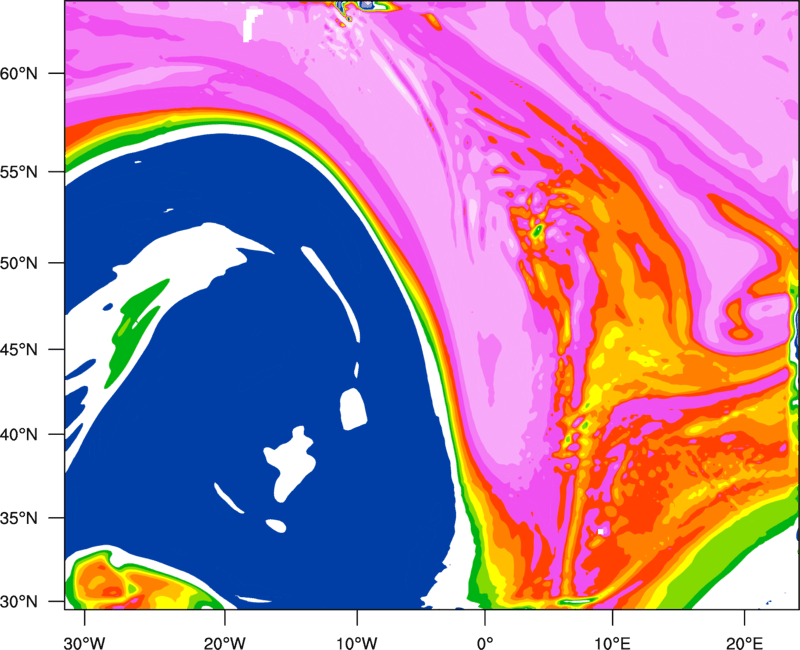Click the 30°N latitude label

[x=19, y=602]
